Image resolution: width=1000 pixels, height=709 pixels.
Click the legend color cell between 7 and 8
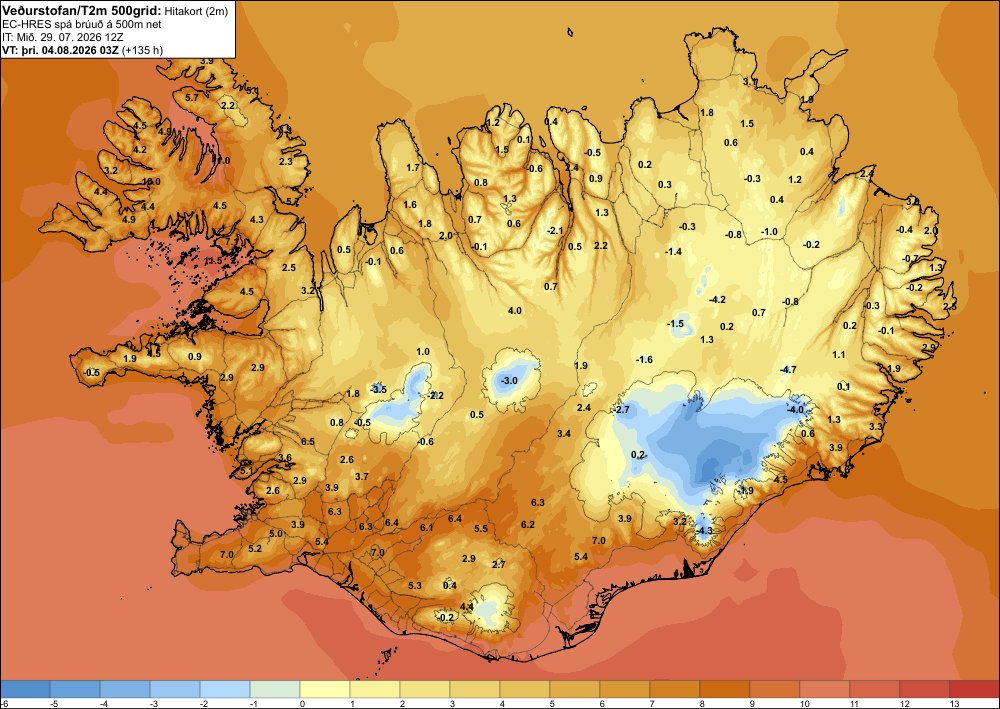[x=674, y=689]
